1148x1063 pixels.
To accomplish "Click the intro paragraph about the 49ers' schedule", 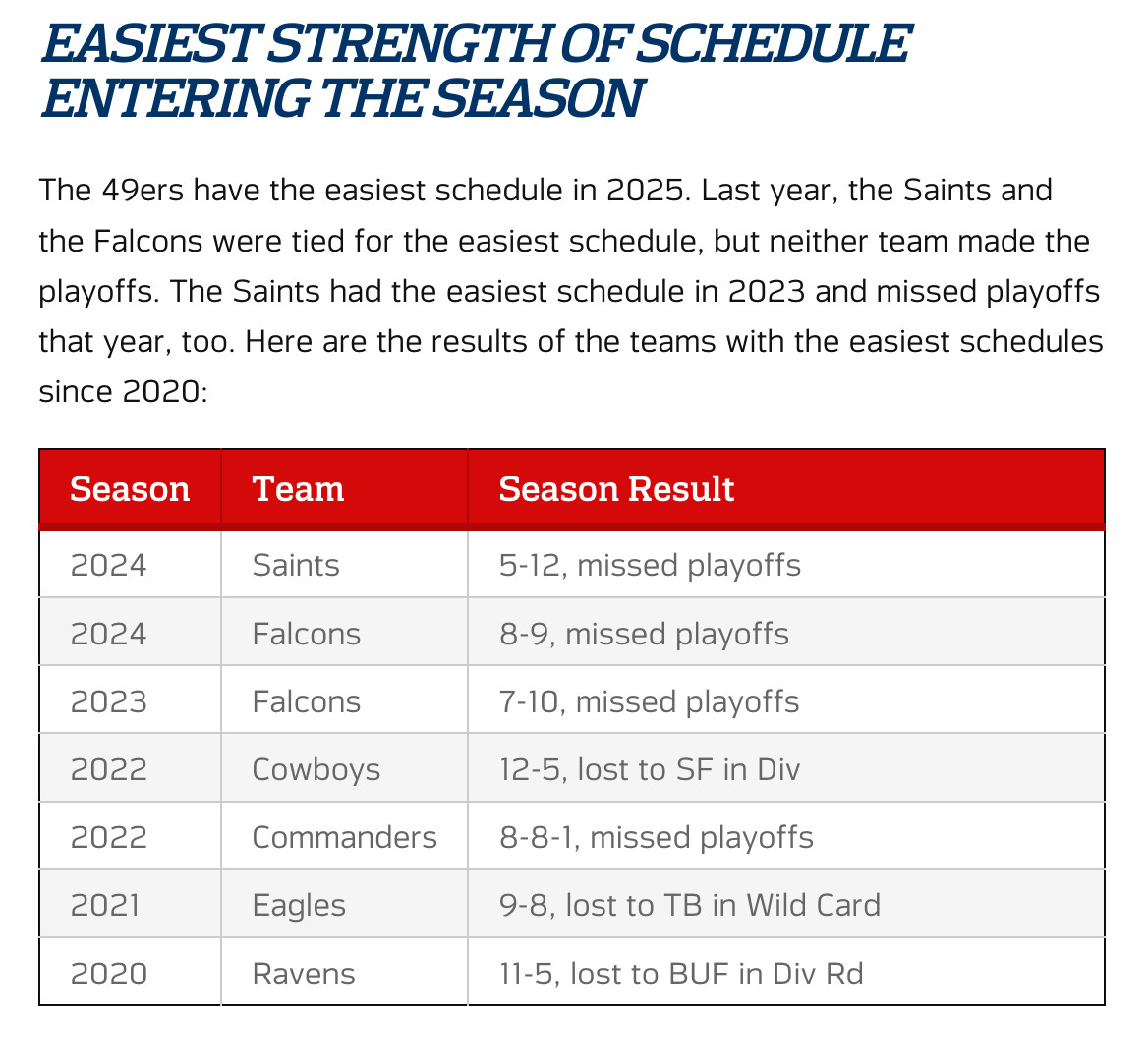I will pyautogui.click(x=570, y=291).
